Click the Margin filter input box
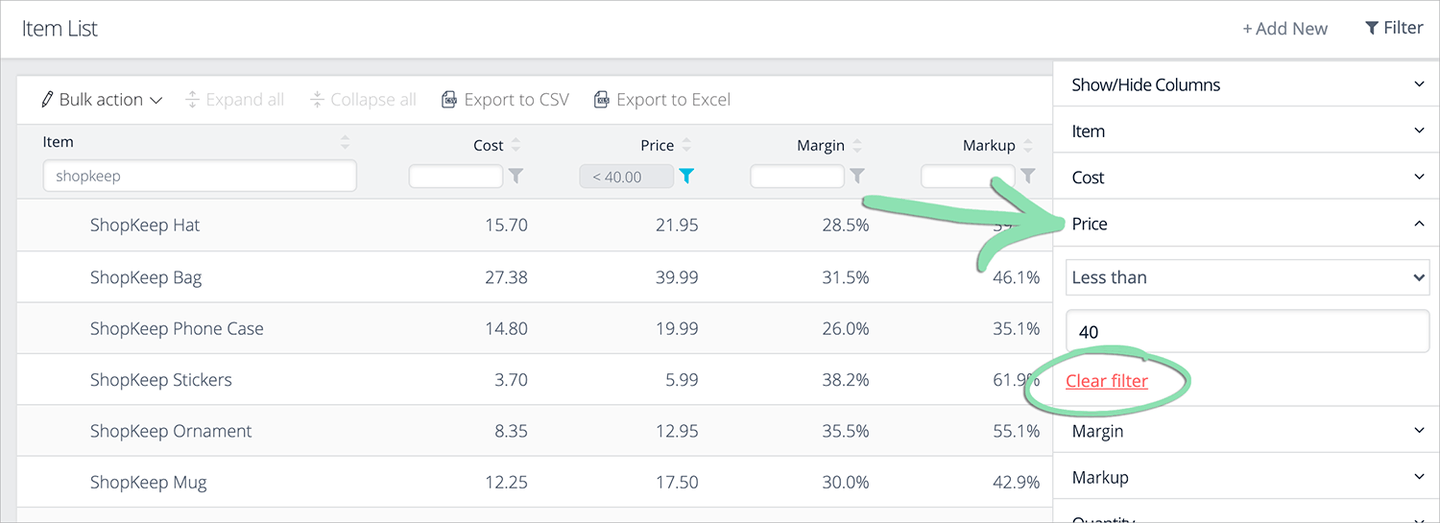This screenshot has width=1440, height=523. click(797, 176)
